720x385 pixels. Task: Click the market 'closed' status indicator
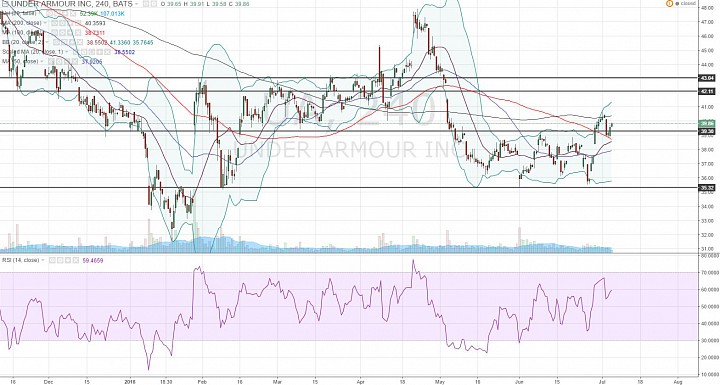[685, 4]
